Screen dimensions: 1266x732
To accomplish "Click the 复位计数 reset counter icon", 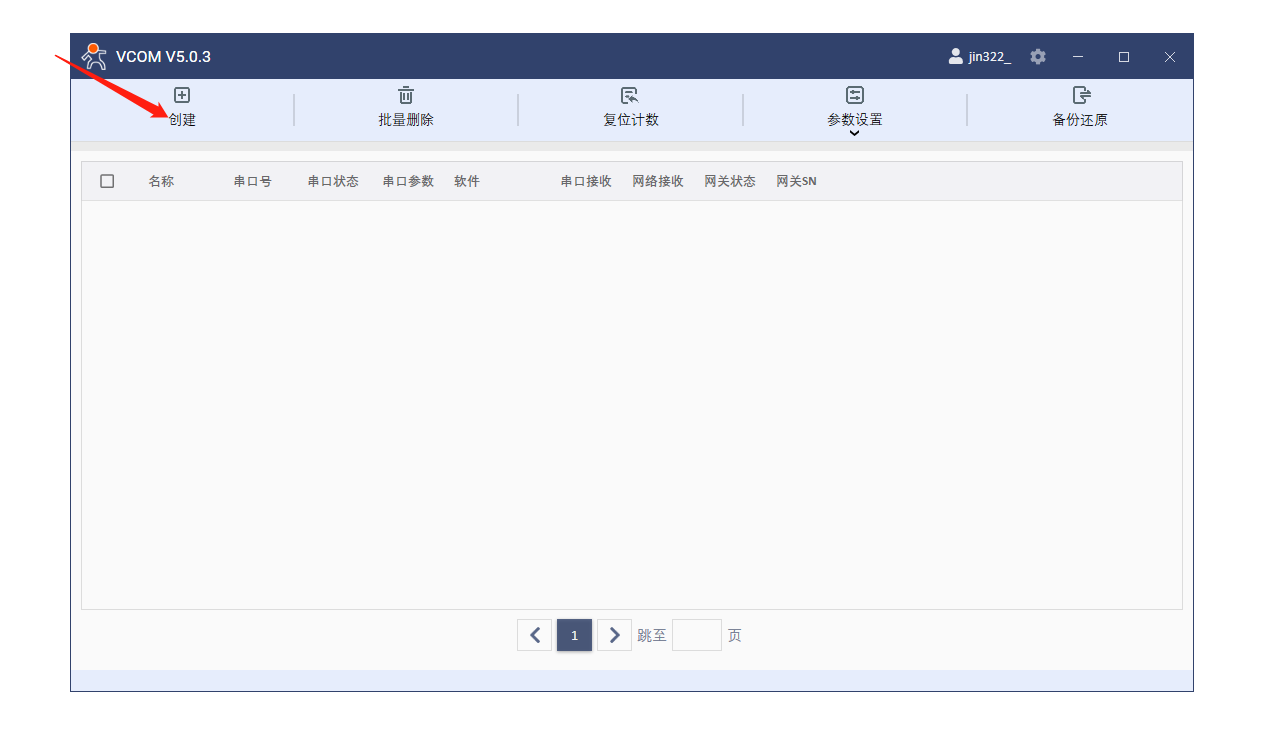I will click(x=630, y=95).
